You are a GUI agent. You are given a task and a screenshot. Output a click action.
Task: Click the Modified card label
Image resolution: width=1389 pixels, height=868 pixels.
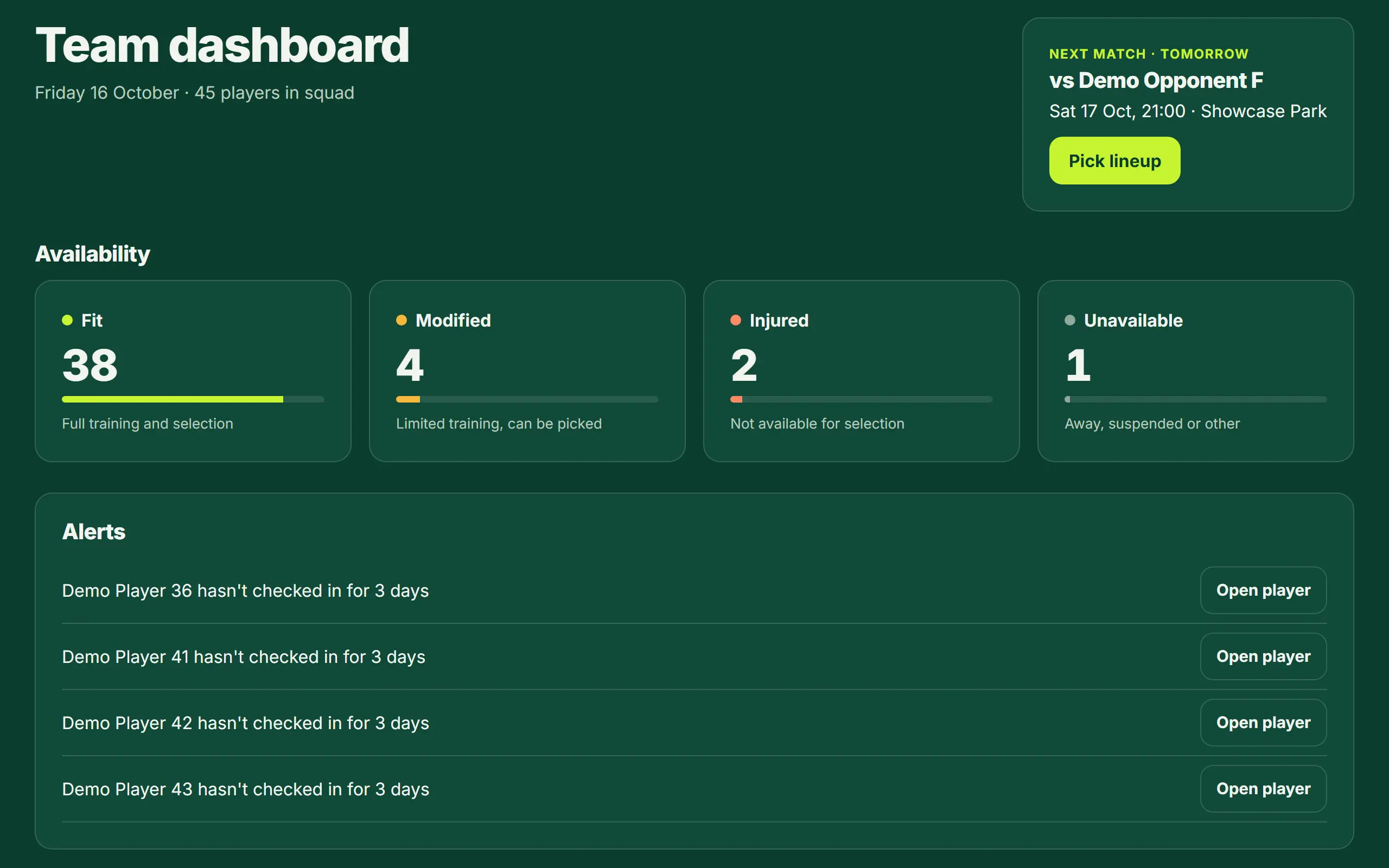pos(453,320)
